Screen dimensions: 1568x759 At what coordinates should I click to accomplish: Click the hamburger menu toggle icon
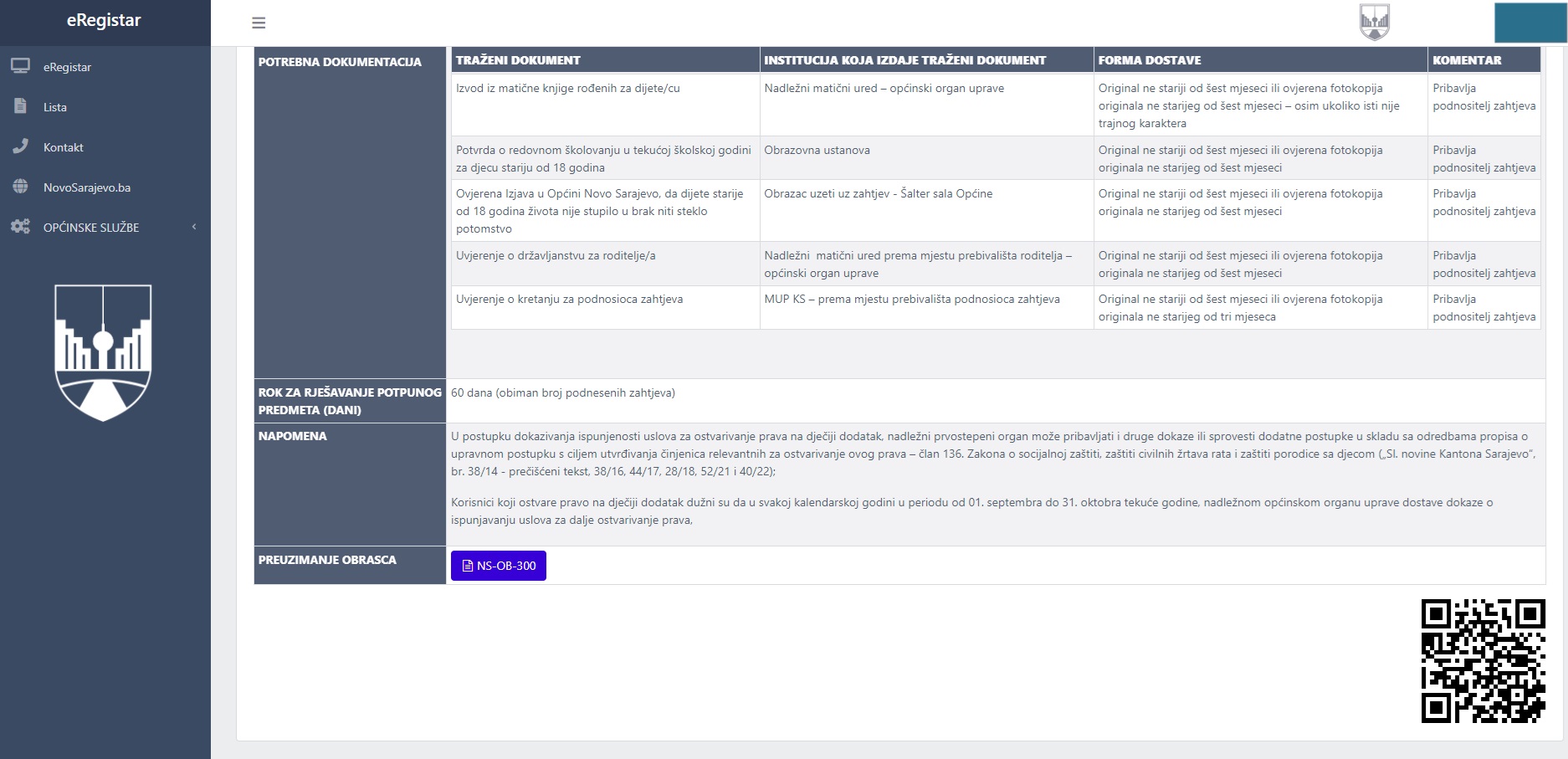[x=259, y=23]
